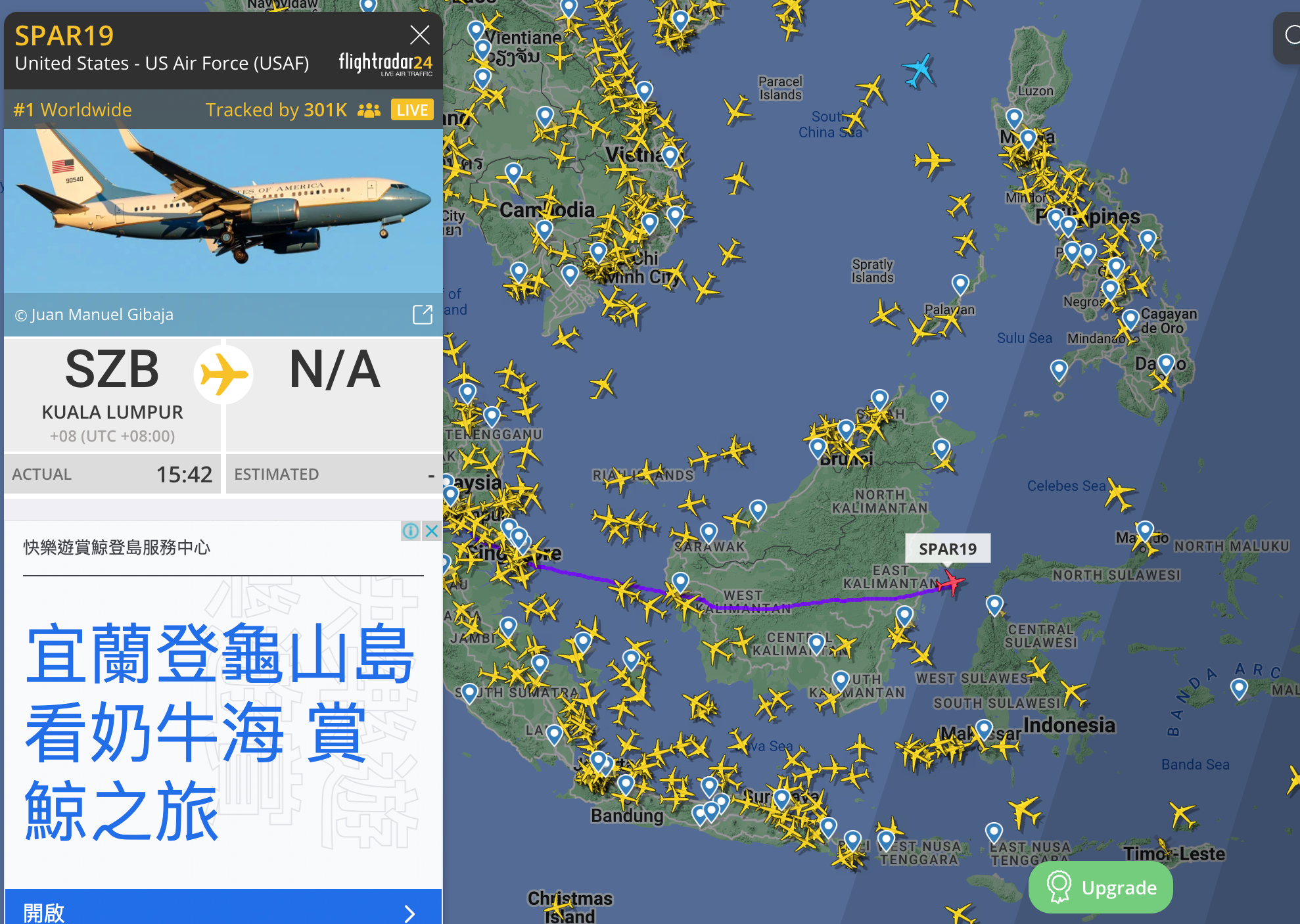View the SPAR19 aircraft photo

pyautogui.click(x=223, y=211)
